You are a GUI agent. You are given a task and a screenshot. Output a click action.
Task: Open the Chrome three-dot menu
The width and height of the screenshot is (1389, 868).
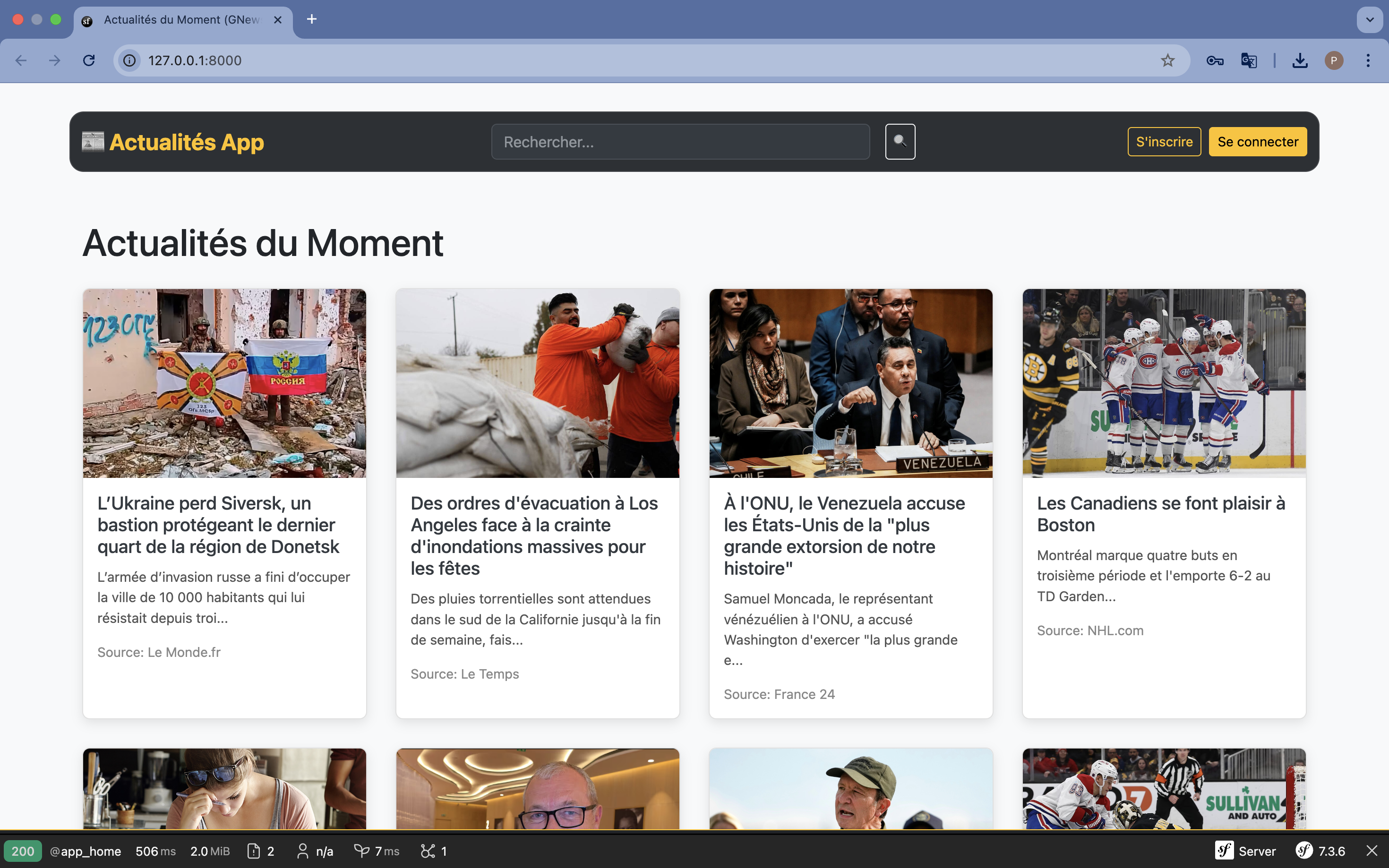click(x=1368, y=60)
